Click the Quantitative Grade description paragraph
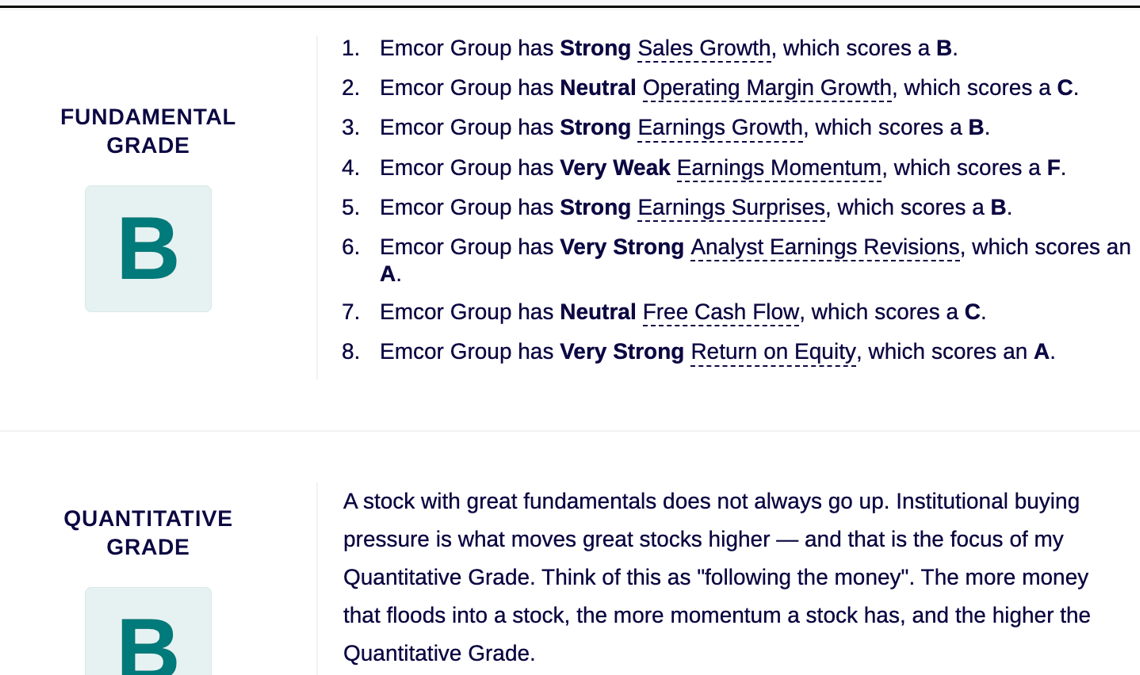The width and height of the screenshot is (1140, 675). point(717,578)
